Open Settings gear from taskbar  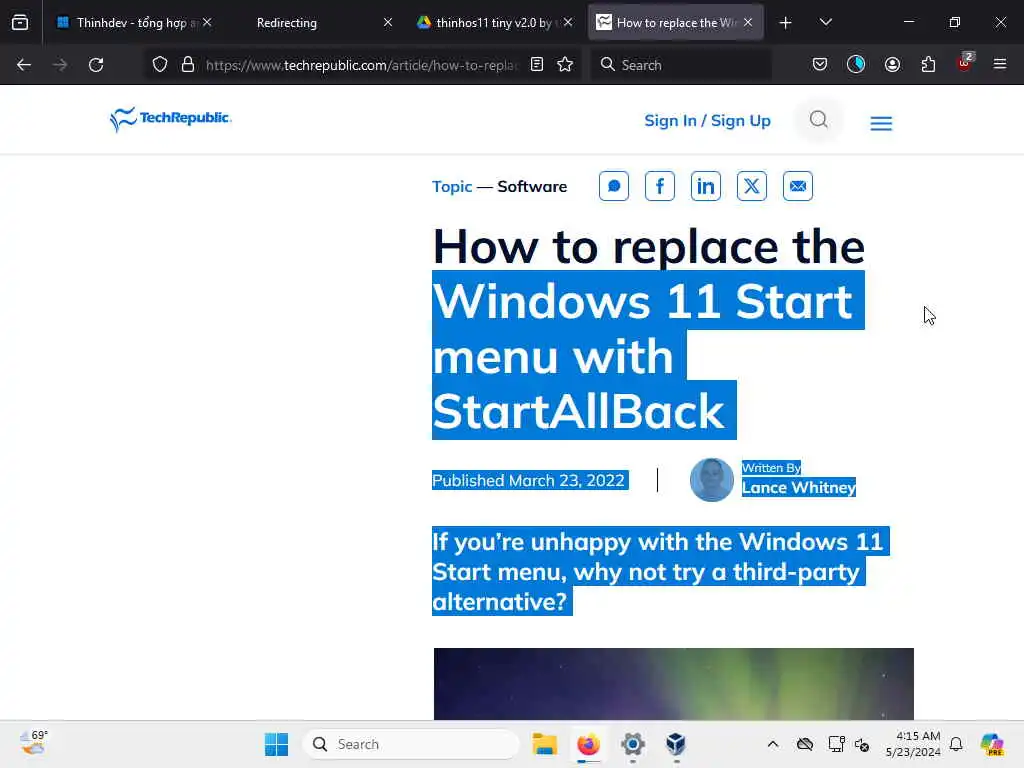pyautogui.click(x=633, y=744)
